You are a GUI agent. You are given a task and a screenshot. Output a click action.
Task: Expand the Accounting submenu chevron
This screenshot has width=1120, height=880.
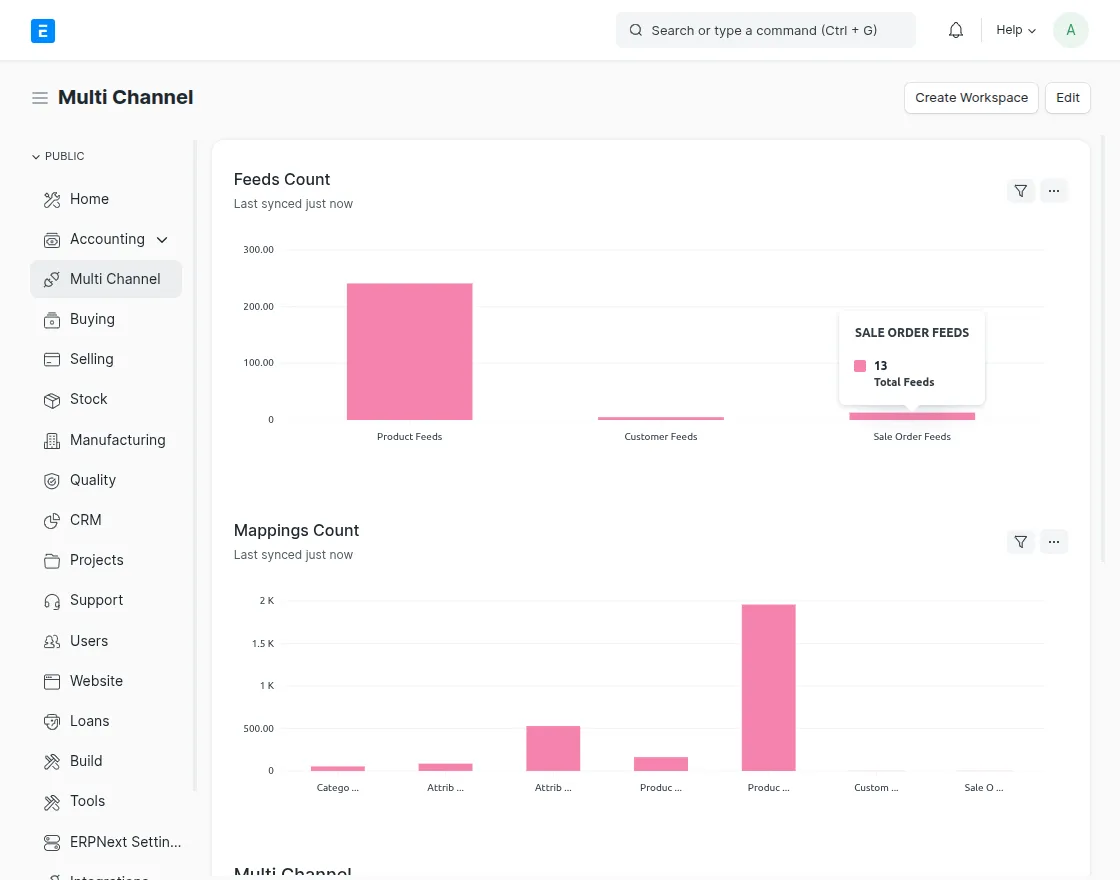pos(161,240)
